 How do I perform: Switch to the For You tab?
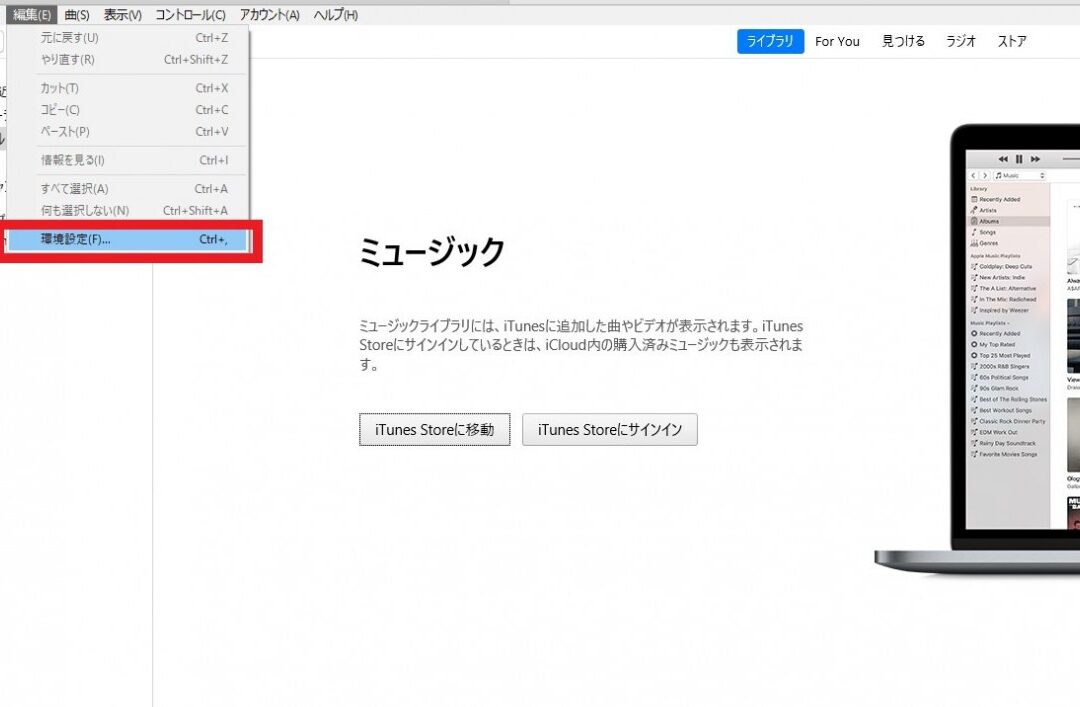pyautogui.click(x=837, y=41)
